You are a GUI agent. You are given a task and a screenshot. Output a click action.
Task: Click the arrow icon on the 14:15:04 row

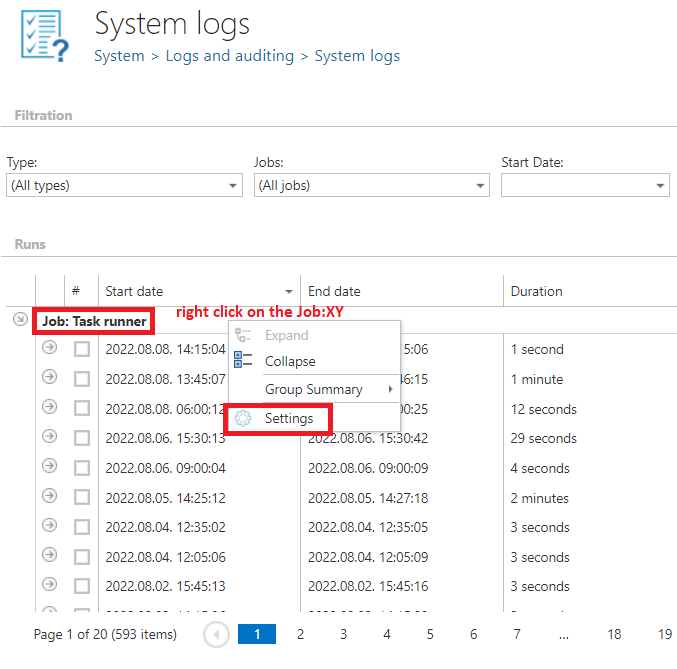tap(50, 349)
